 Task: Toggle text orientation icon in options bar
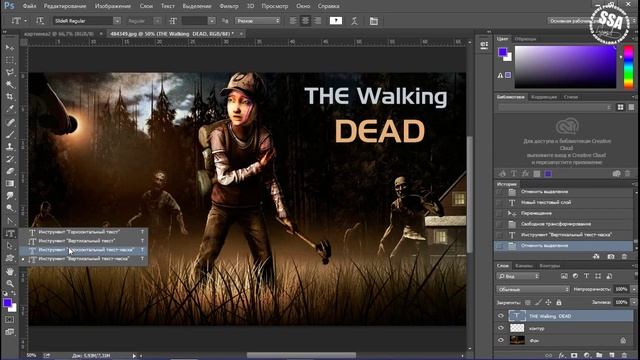click(x=40, y=20)
